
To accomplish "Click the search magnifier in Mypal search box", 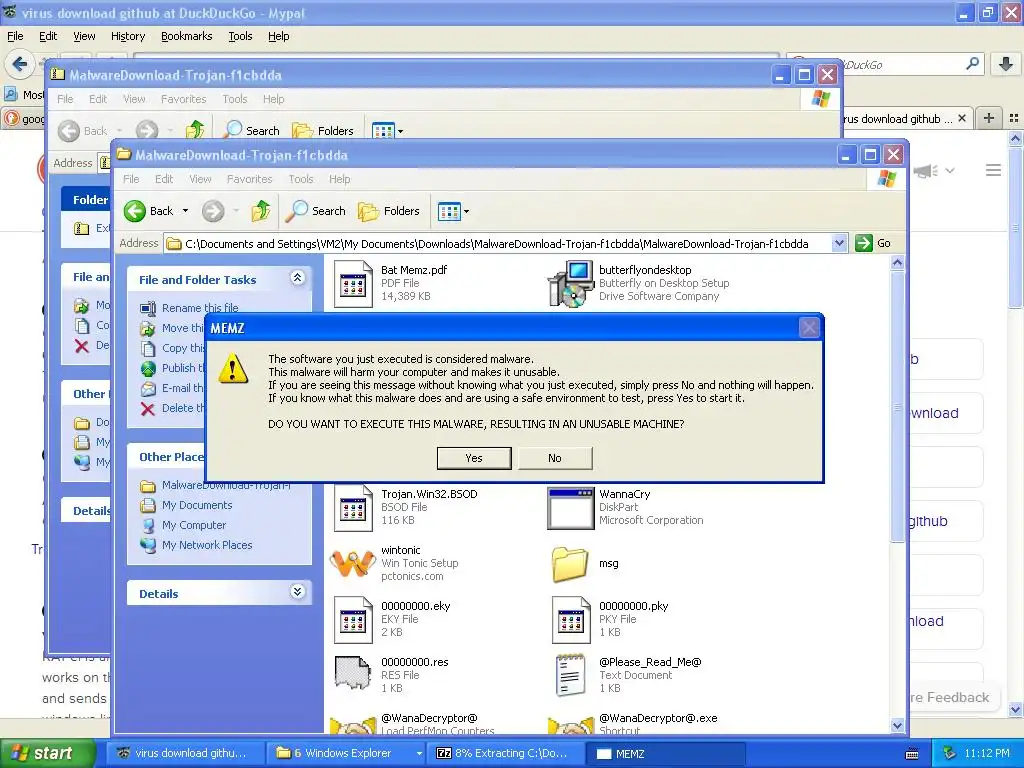I will [972, 64].
